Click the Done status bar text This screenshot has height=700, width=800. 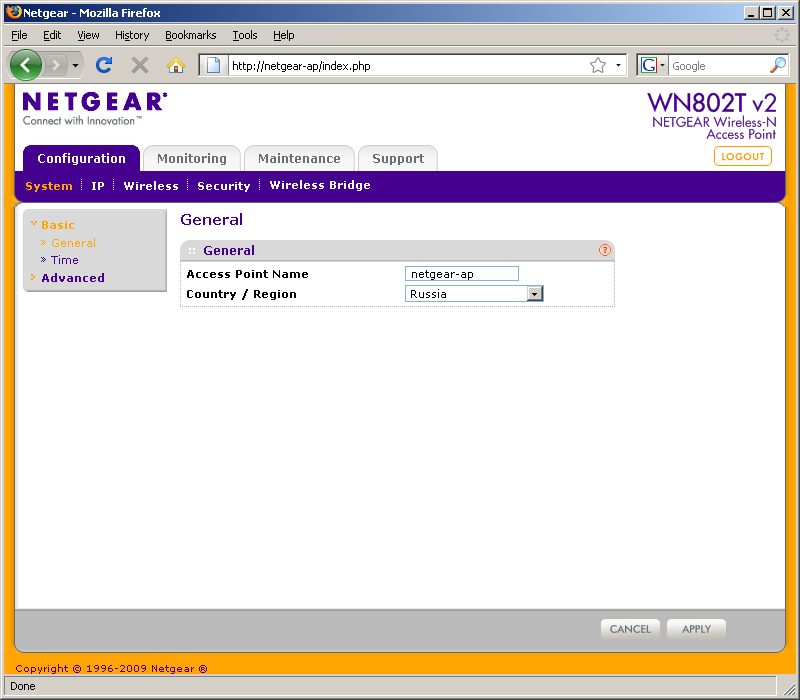(x=23, y=686)
